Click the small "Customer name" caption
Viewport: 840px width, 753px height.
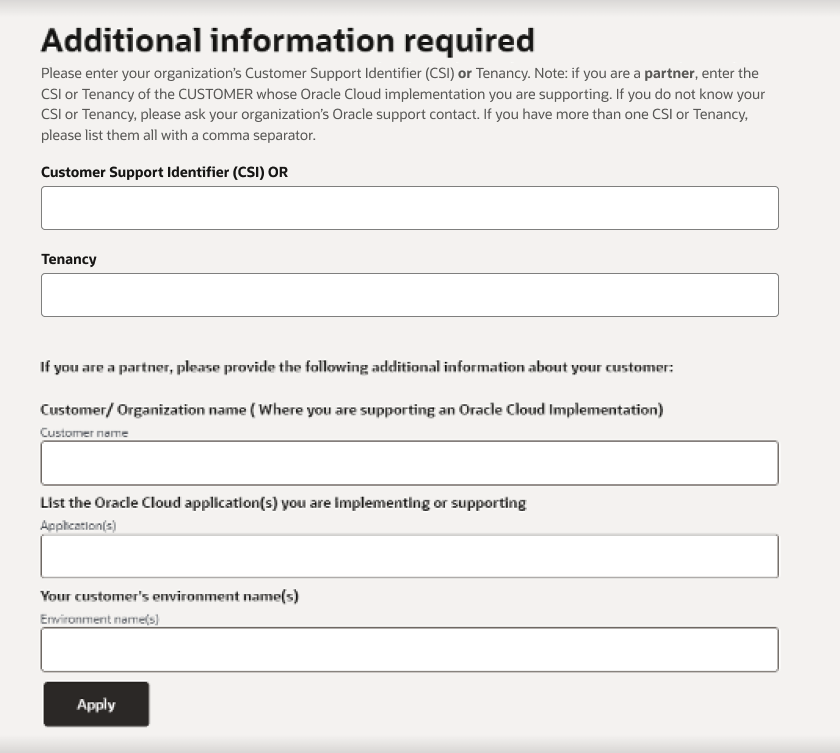(x=84, y=433)
